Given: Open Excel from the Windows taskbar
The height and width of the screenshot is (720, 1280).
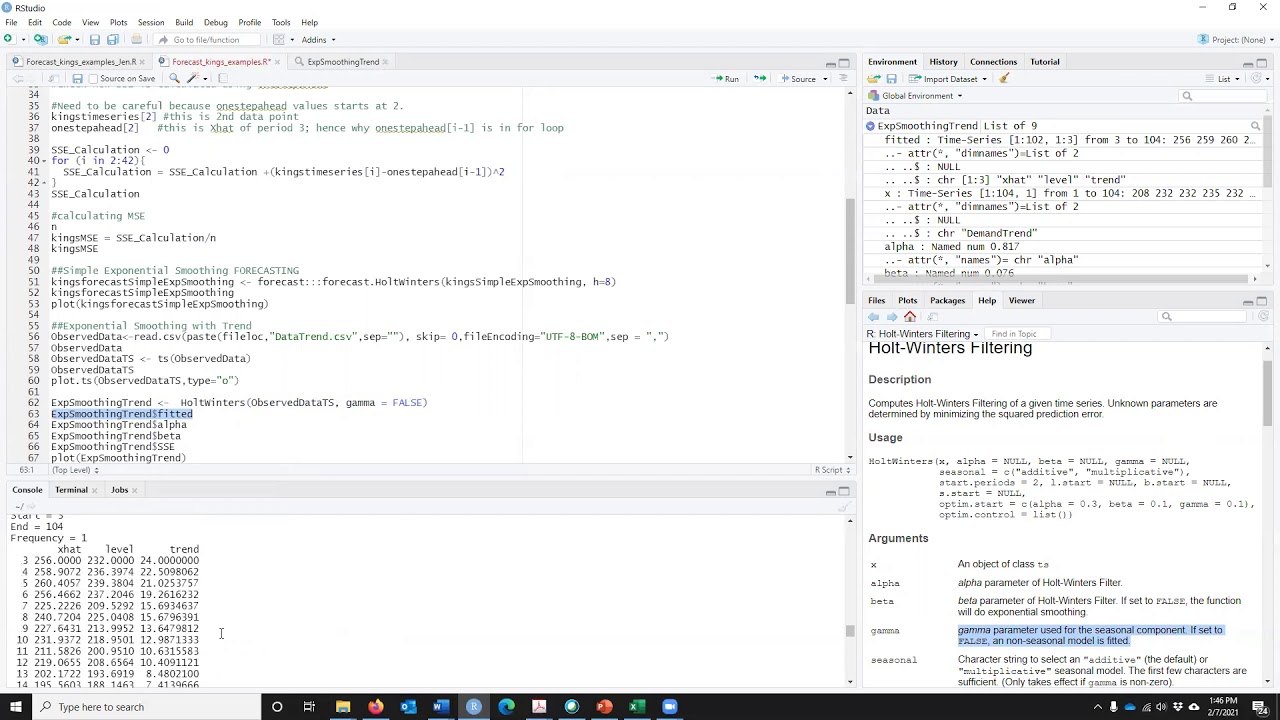Looking at the screenshot, I should 636,707.
